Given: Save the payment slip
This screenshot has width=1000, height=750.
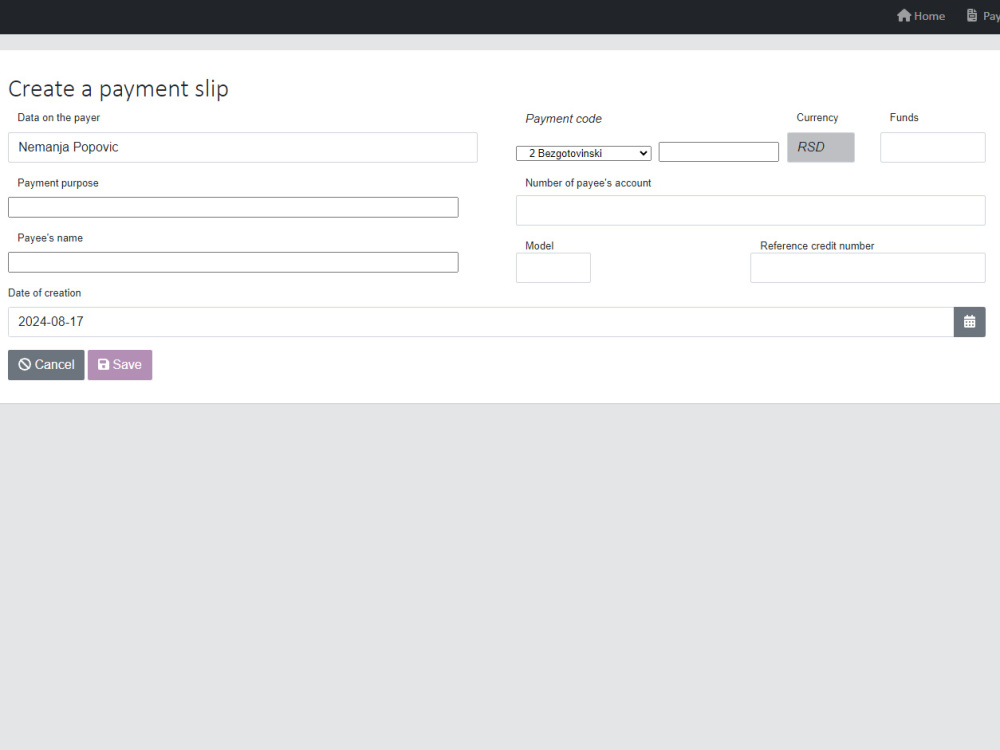Looking at the screenshot, I should click(x=120, y=365).
